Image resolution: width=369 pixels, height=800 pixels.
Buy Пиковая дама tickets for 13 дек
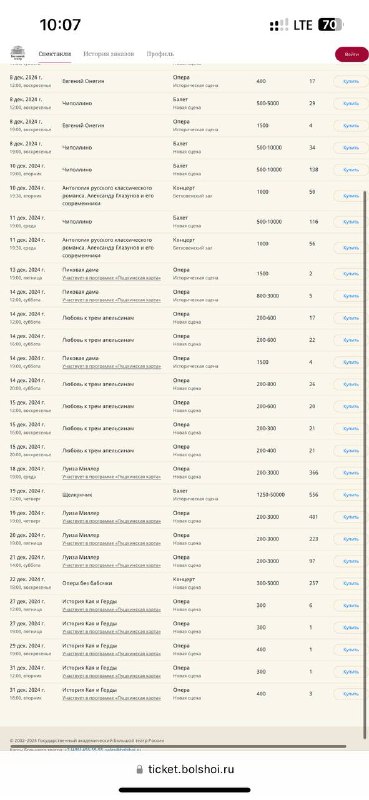pos(351,274)
